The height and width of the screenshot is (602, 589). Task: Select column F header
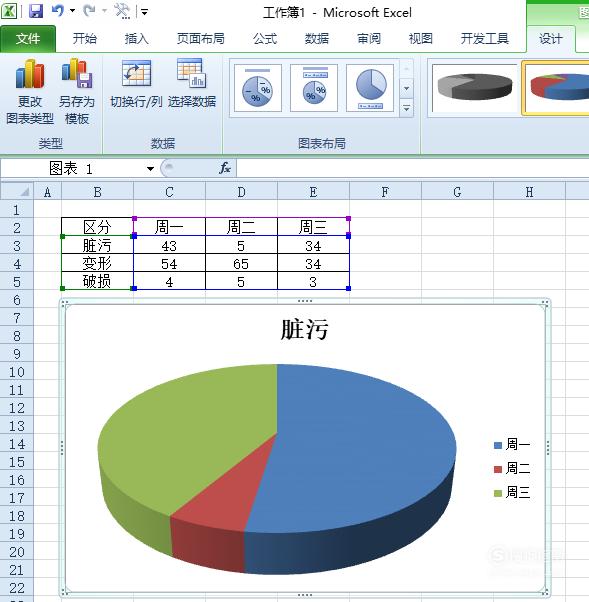pos(385,192)
